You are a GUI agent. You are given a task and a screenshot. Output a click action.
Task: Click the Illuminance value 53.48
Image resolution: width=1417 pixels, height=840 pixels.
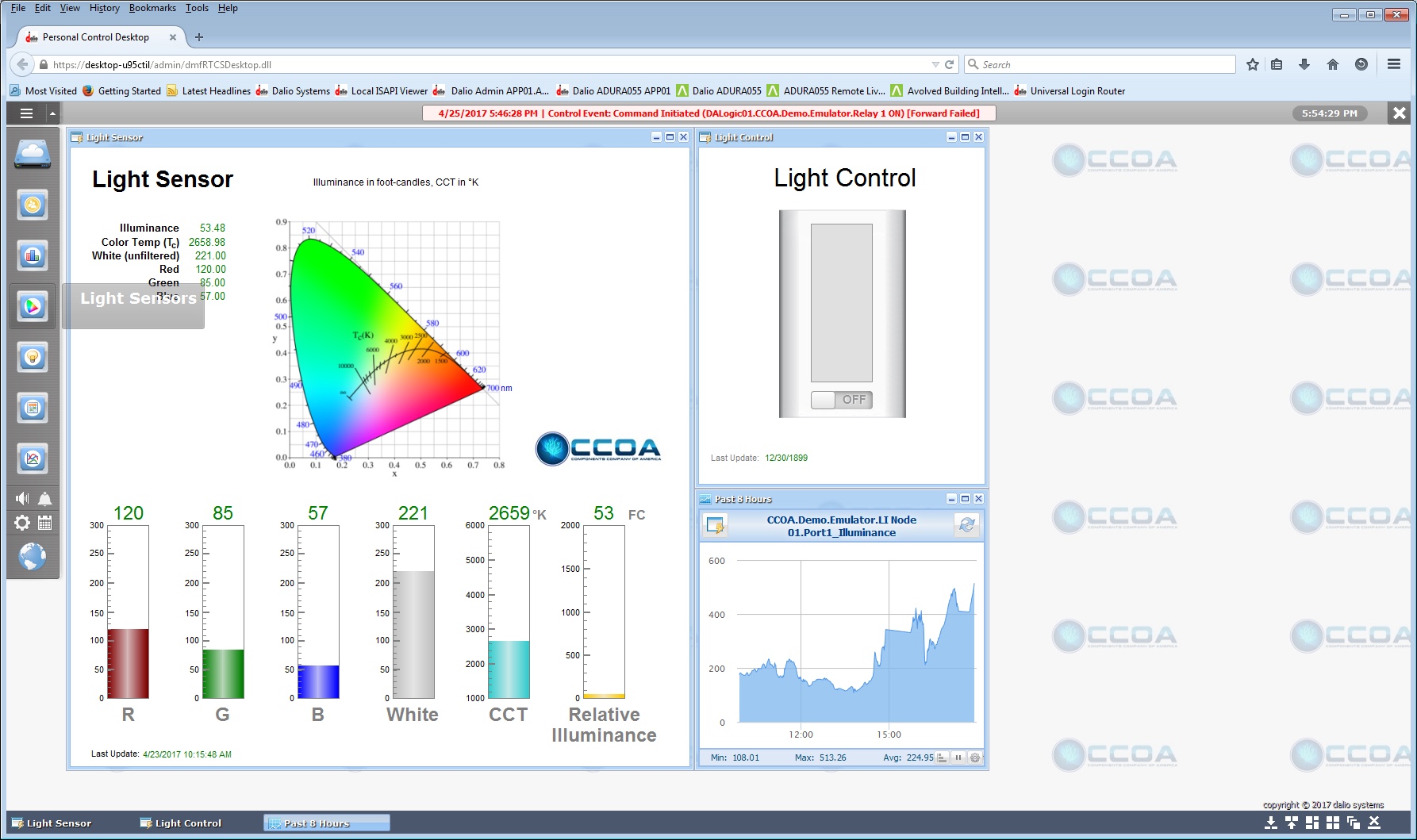pos(213,228)
